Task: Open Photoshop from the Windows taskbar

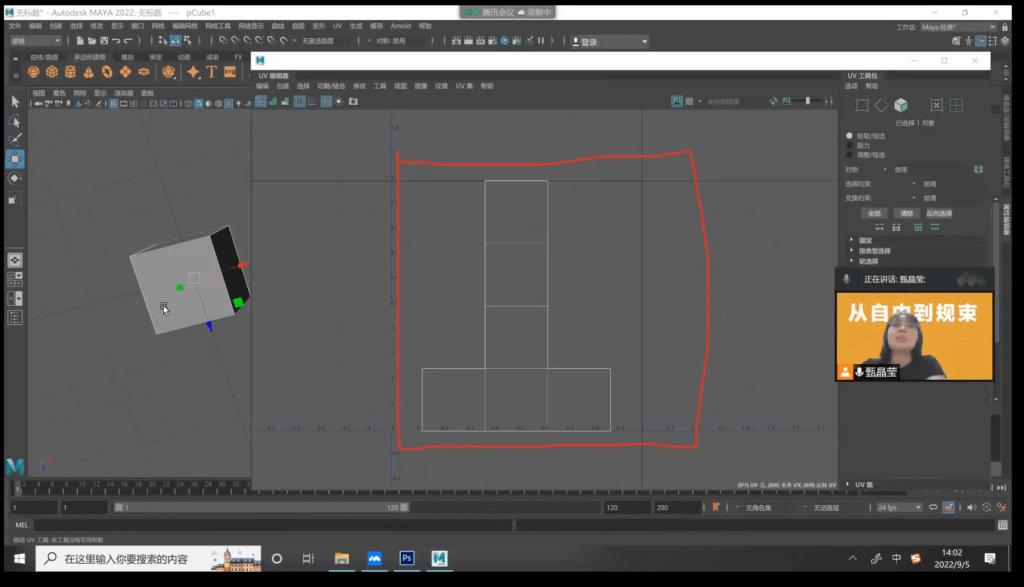Action: 407,558
